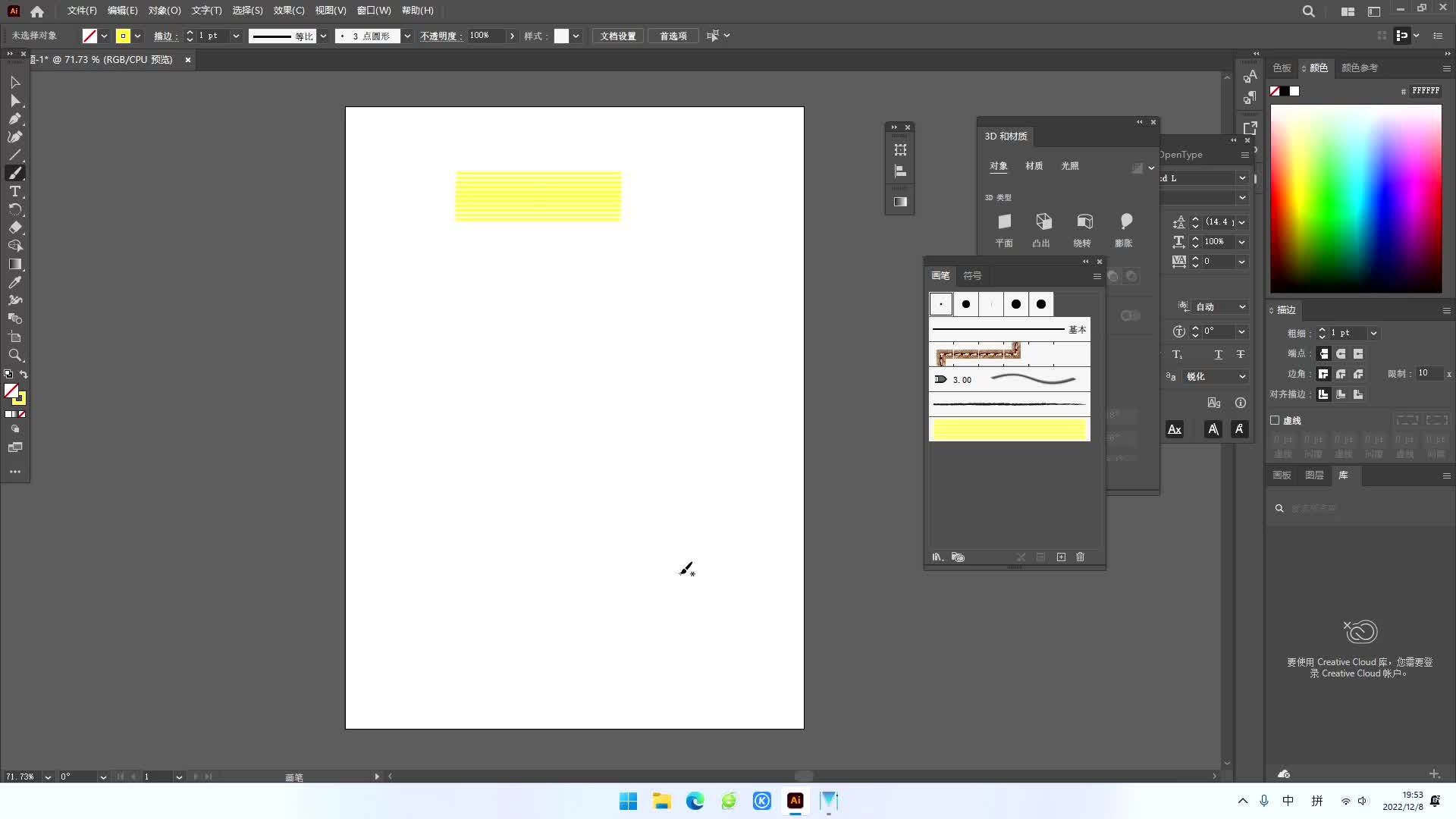The width and height of the screenshot is (1456, 819).
Task: Open the brush libraries menu icon
Action: 937,557
